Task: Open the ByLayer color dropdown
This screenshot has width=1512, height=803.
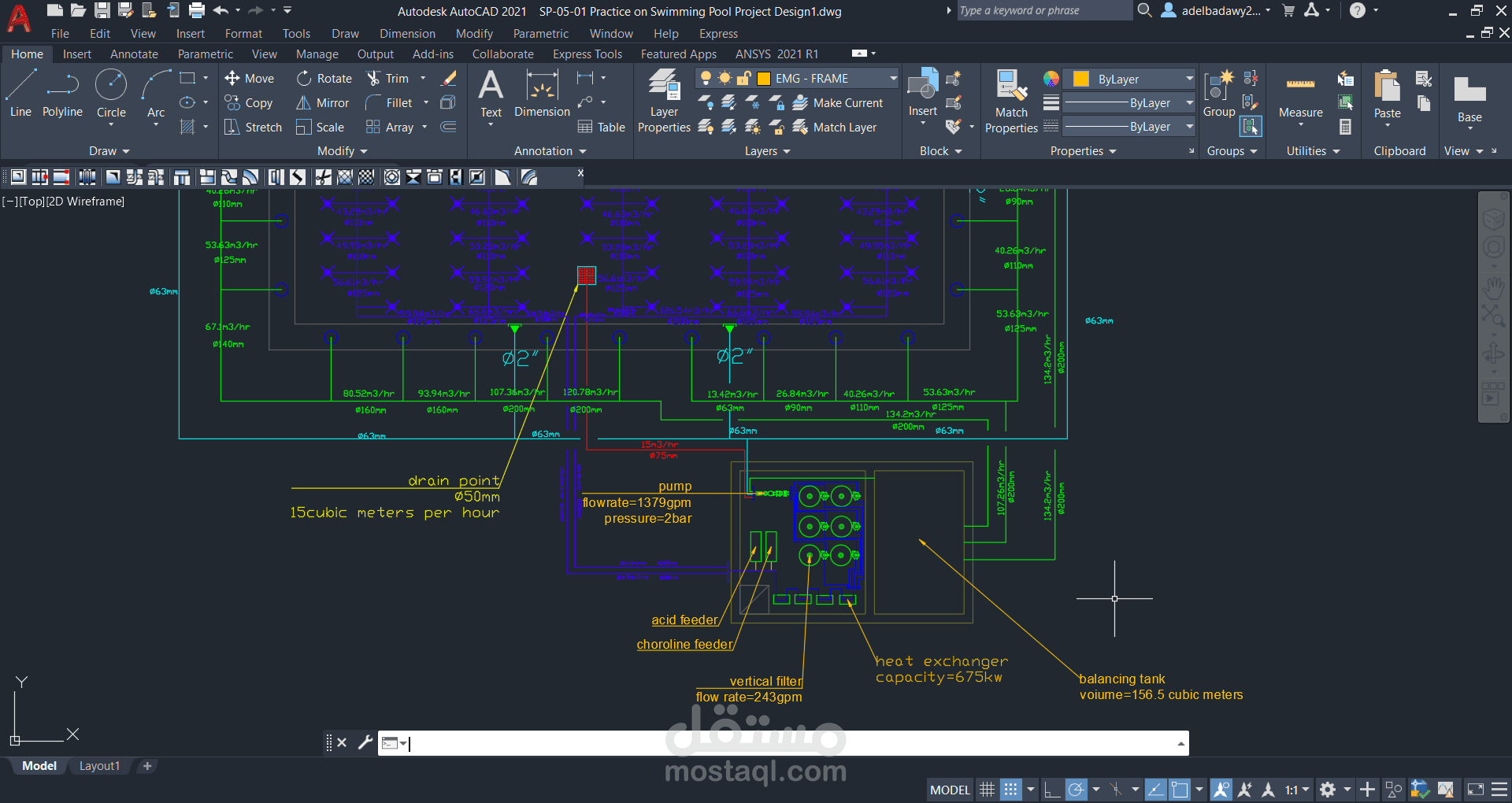Action: point(1189,80)
